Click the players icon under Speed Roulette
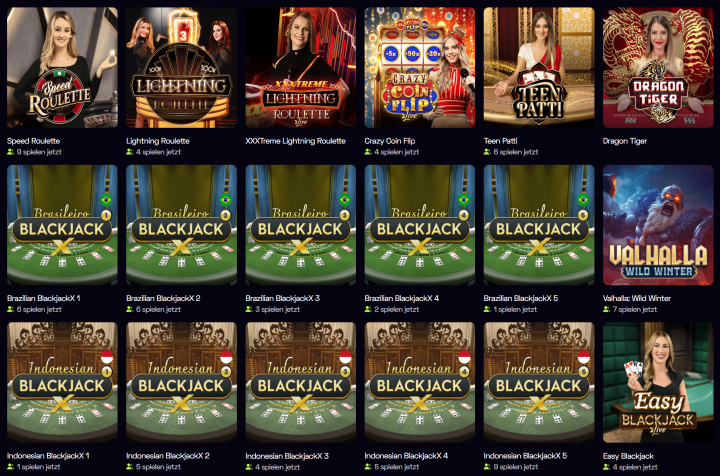 pyautogui.click(x=11, y=152)
